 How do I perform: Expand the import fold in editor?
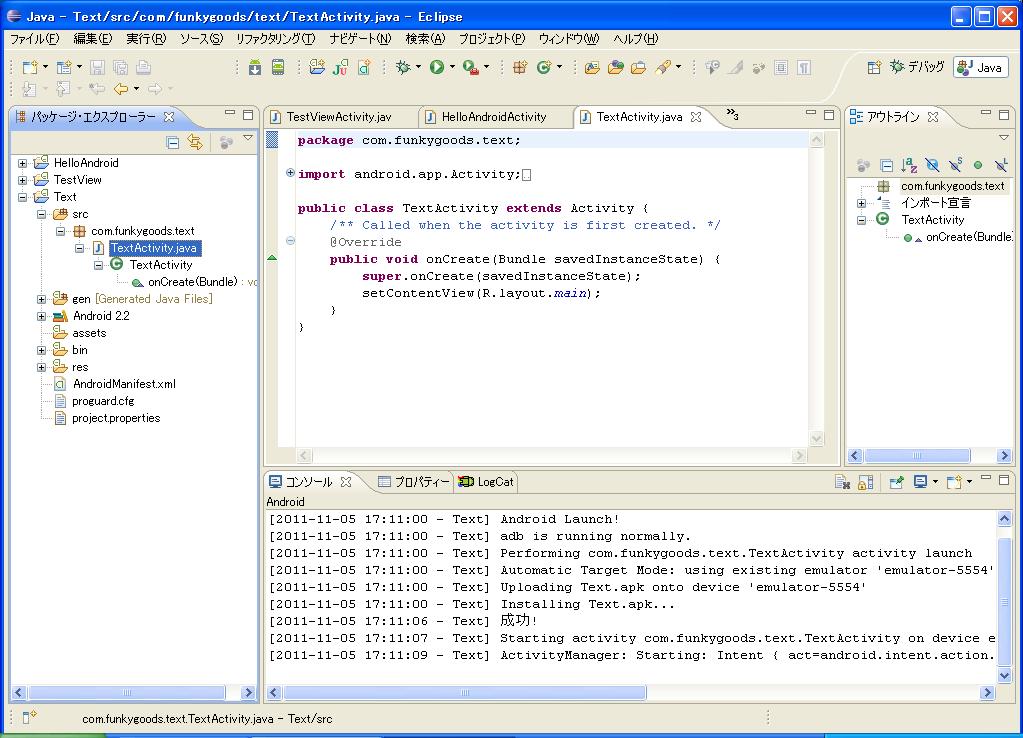click(290, 173)
